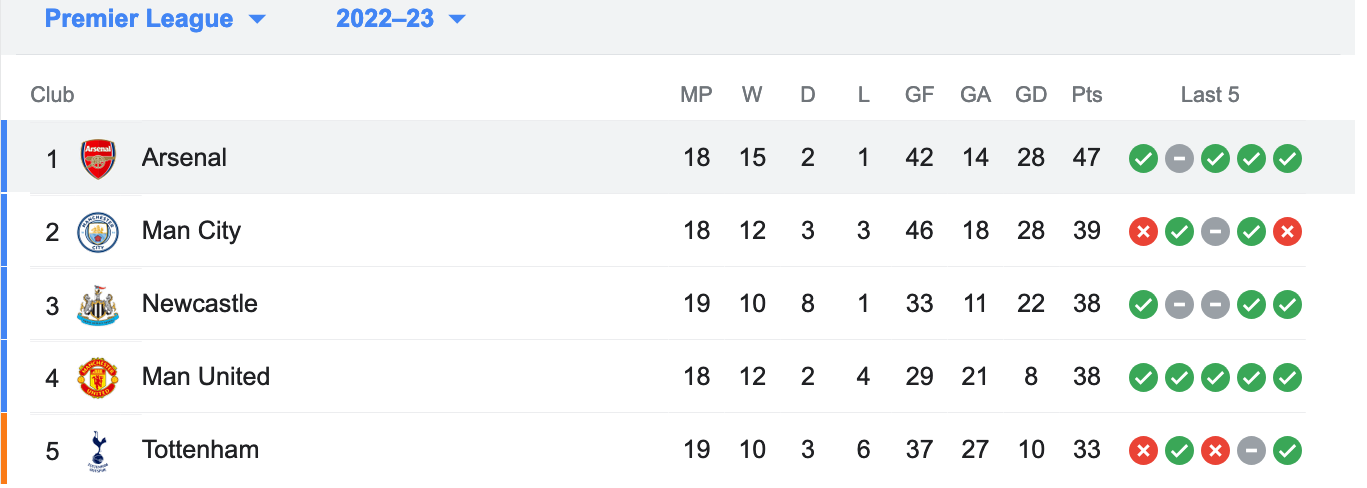The height and width of the screenshot is (488, 1367).
Task: Click Man City's first red loss icon
Action: [x=1144, y=231]
